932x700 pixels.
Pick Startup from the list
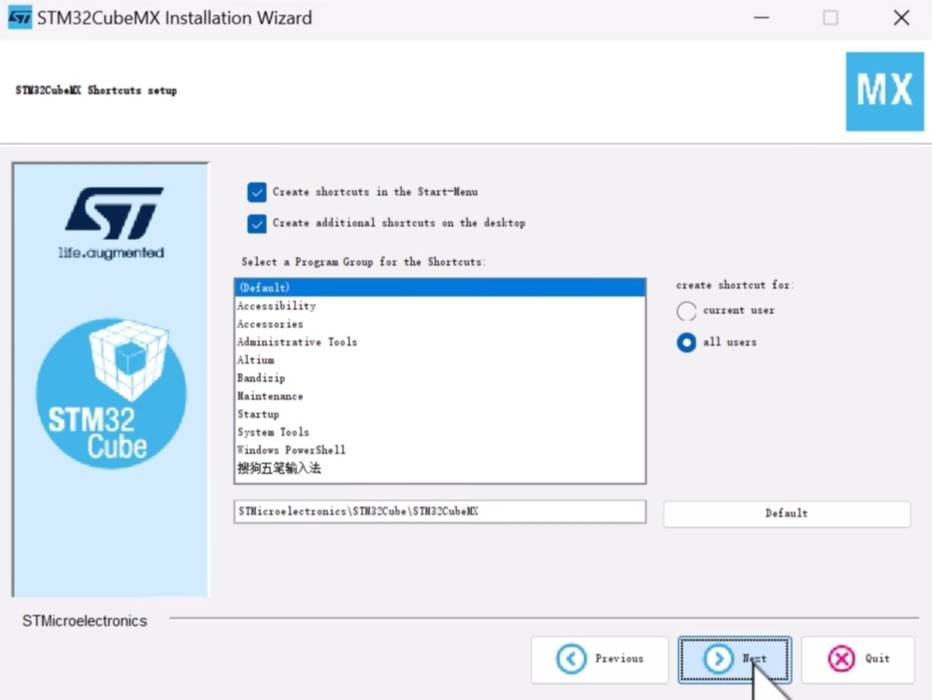tap(440, 414)
